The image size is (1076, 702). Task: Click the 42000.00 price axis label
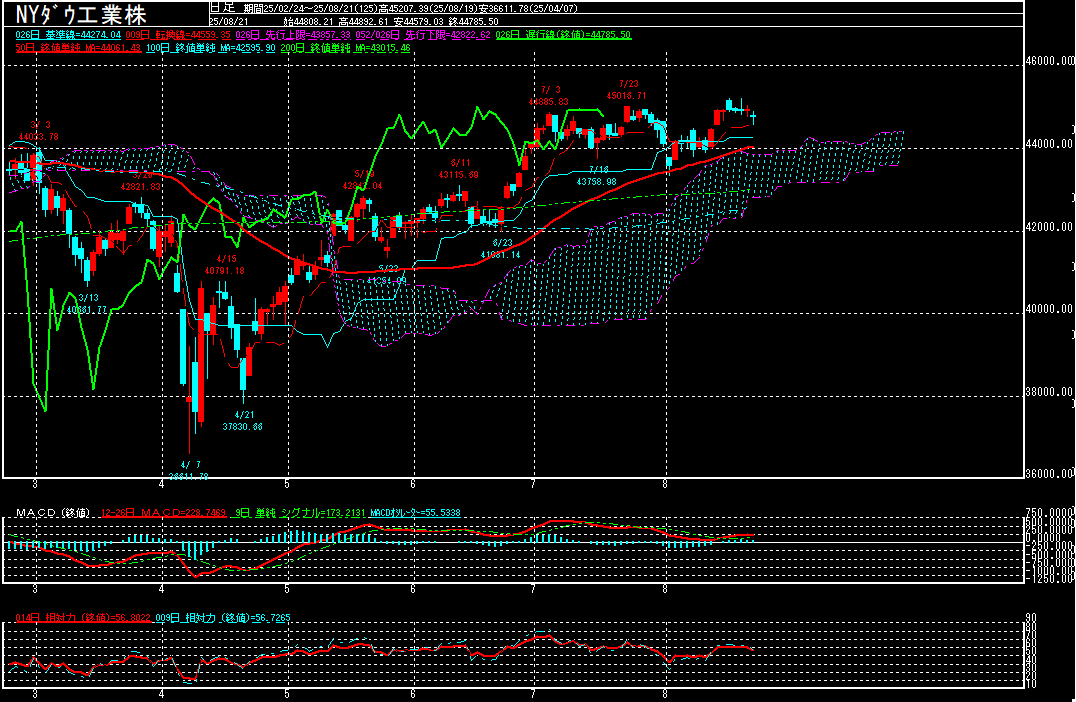(1050, 227)
